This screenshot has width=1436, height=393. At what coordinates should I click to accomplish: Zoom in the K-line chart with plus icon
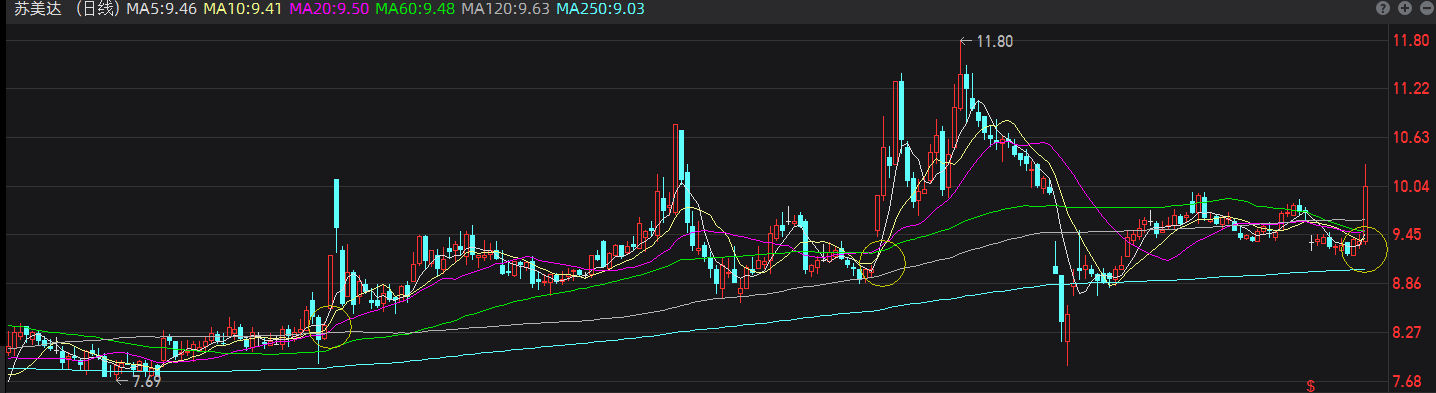point(1405,8)
